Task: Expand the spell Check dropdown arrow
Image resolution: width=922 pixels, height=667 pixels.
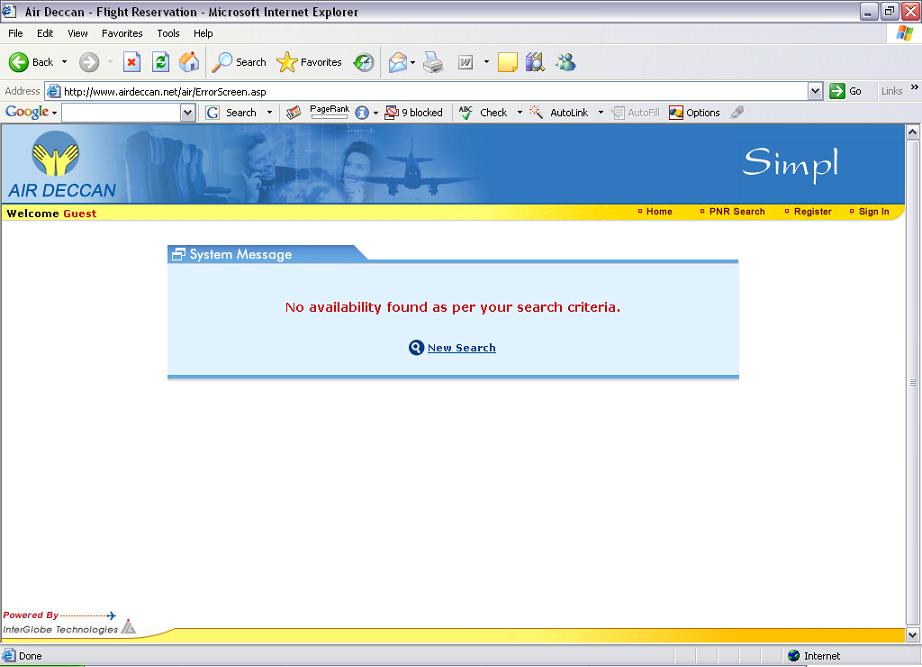Action: (520, 112)
